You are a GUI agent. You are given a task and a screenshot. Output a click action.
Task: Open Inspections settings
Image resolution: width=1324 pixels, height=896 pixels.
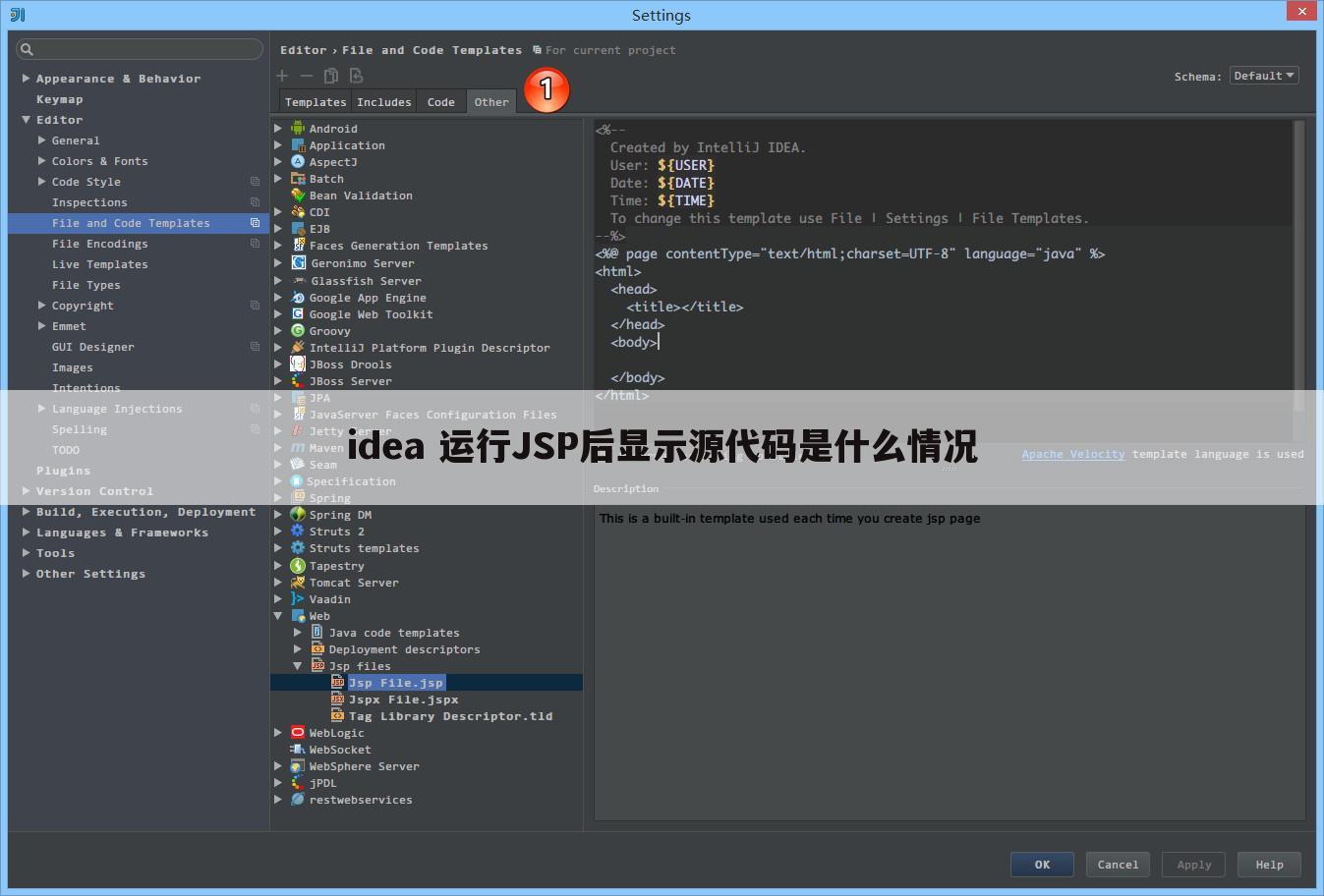89,202
